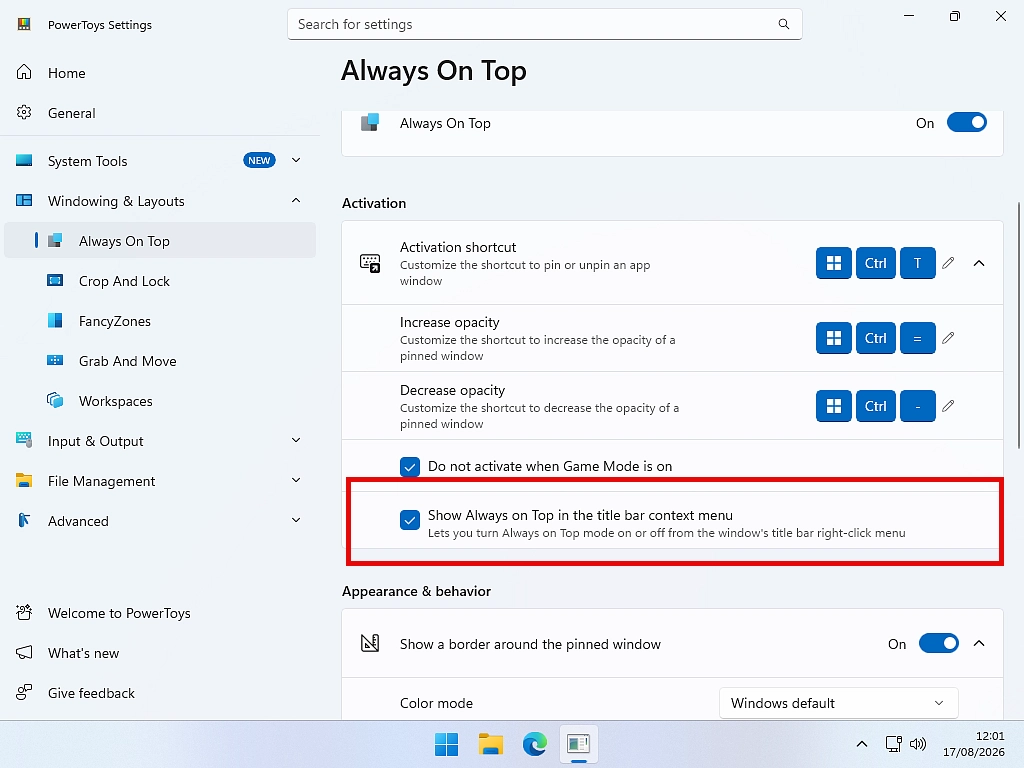Open the Home page in sidebar

click(160, 73)
